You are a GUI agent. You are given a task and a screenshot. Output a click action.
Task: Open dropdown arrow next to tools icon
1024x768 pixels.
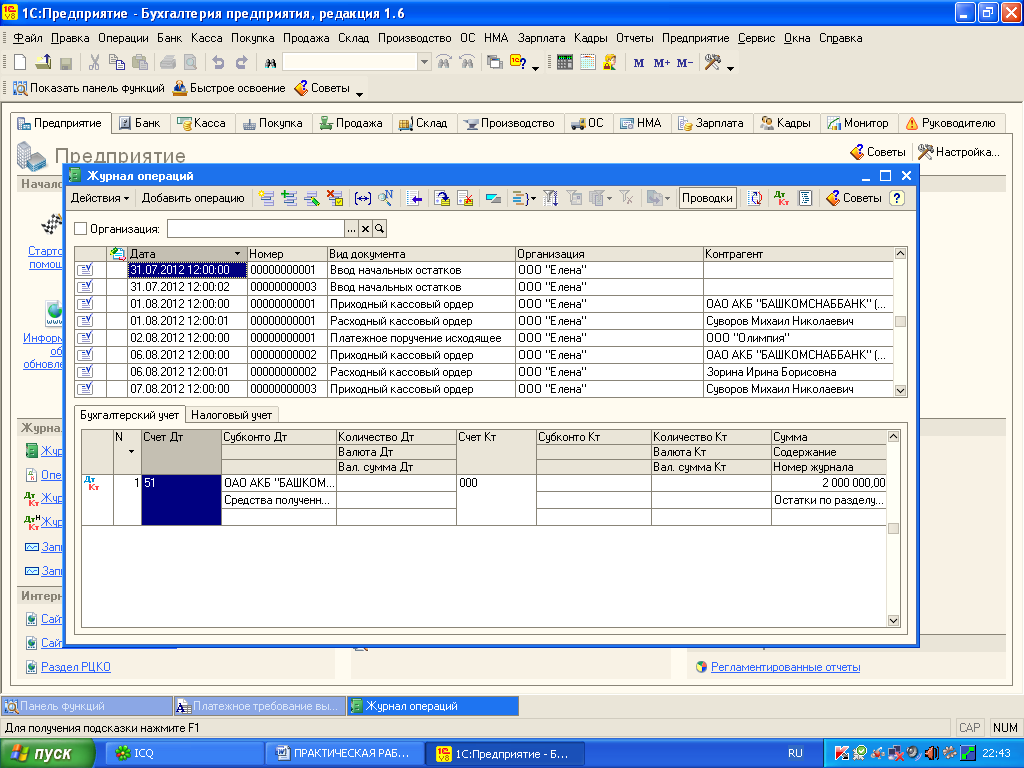(730, 67)
